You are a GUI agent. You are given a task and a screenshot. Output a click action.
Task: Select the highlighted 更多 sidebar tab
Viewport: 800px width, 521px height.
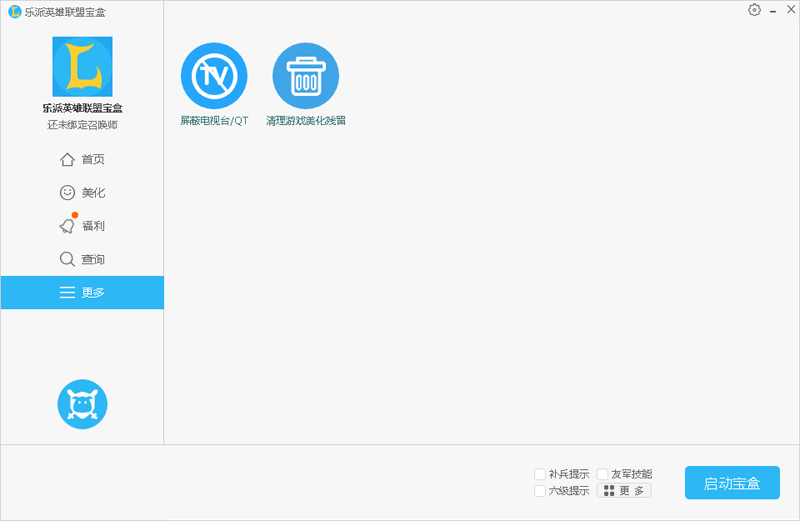click(82, 293)
